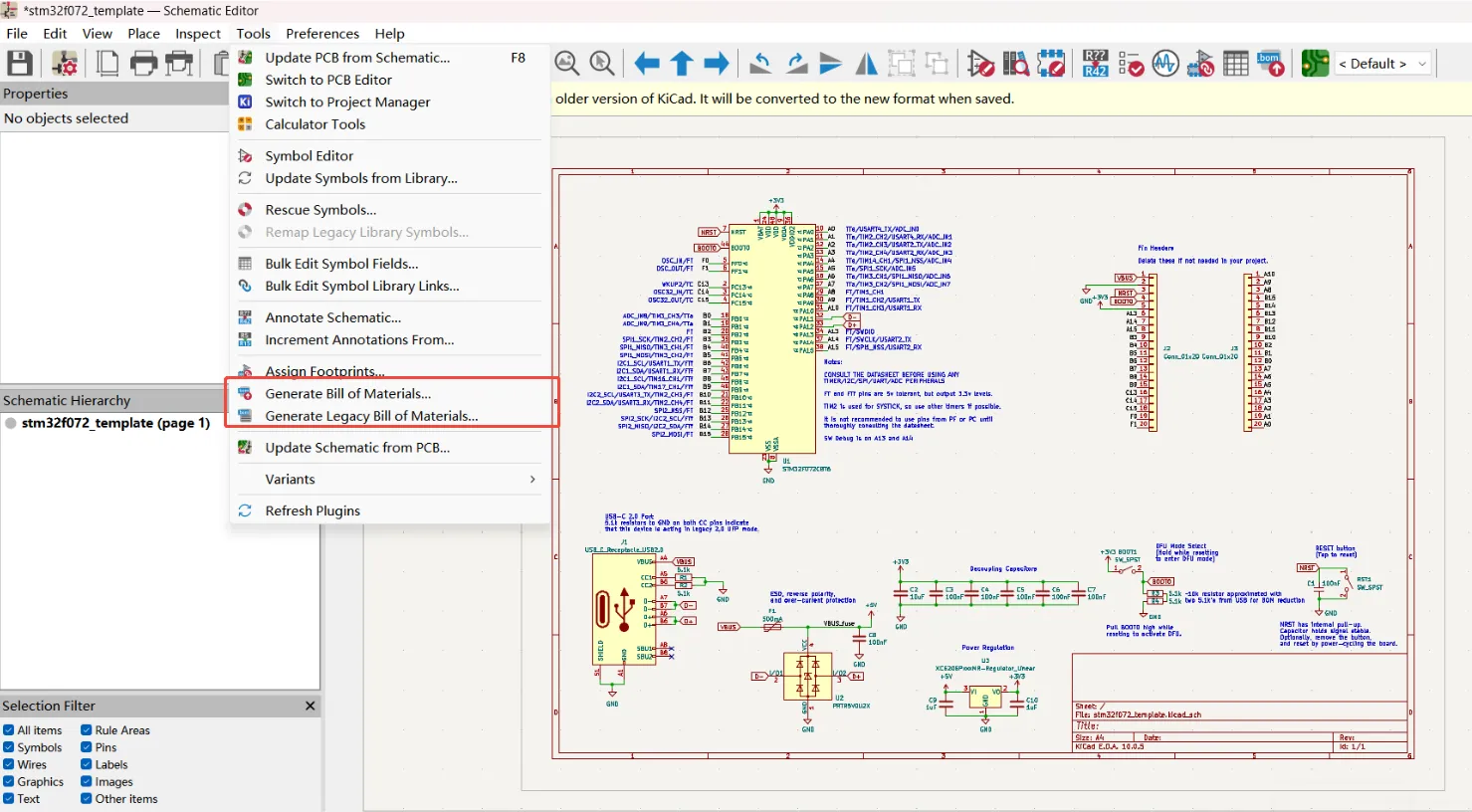Choose Update PCB from Schematic

tap(389, 58)
